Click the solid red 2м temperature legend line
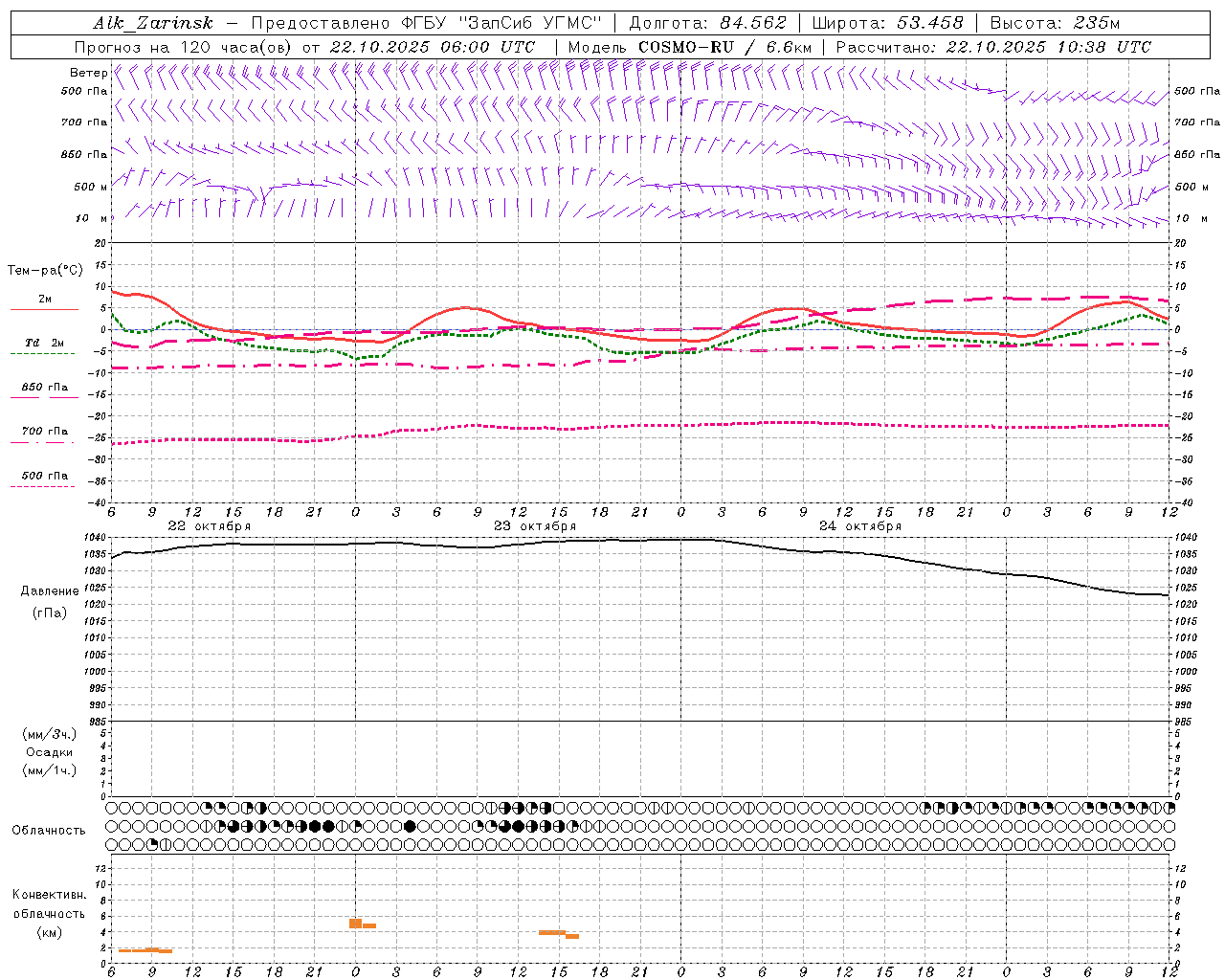Image resolution: width=1225 pixels, height=980 pixels. (x=44, y=309)
